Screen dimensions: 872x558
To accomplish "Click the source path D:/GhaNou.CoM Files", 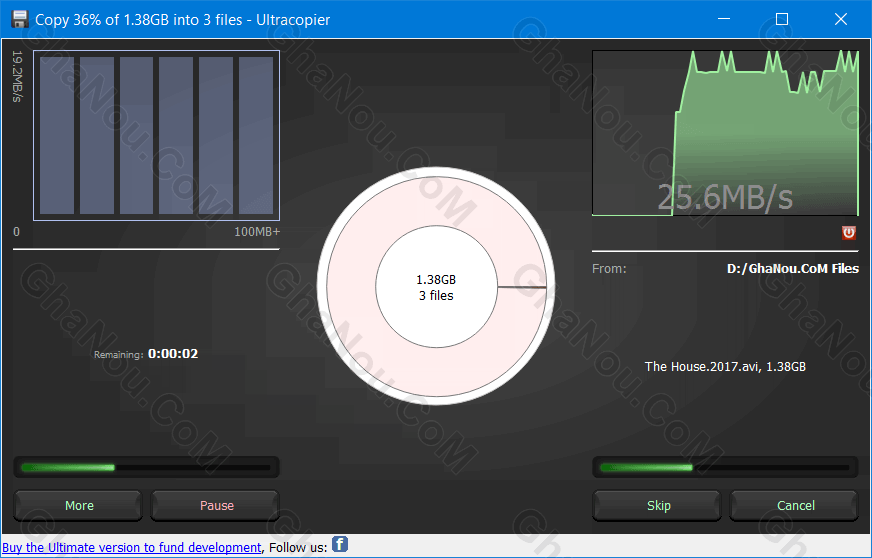I will coord(792,269).
